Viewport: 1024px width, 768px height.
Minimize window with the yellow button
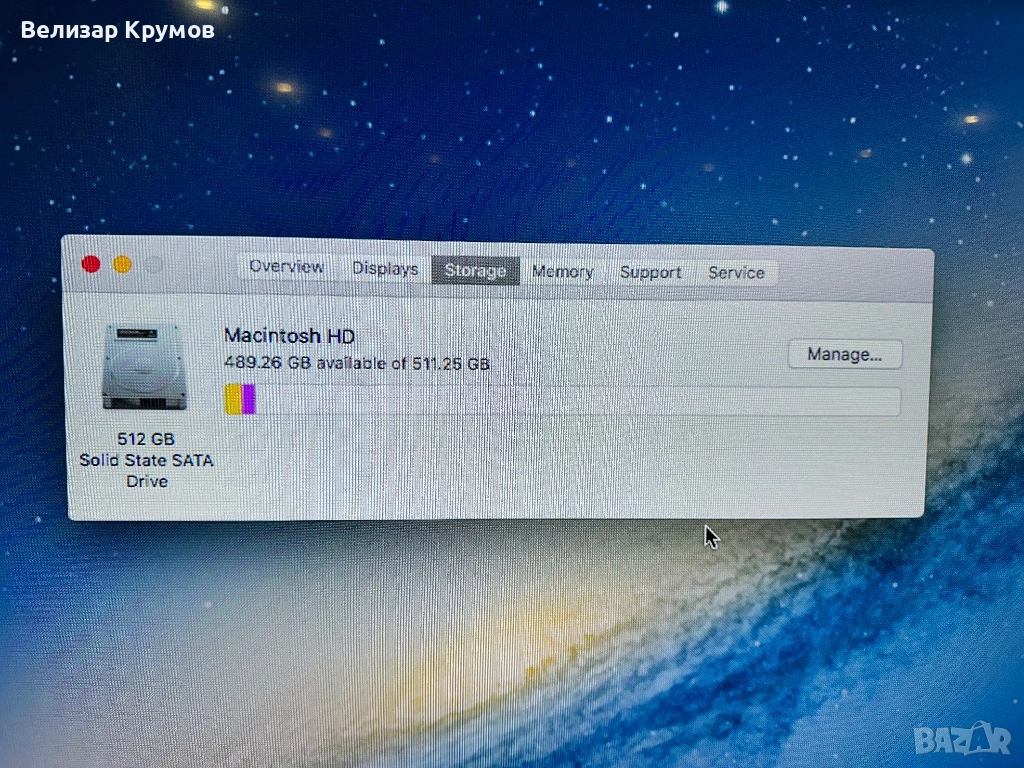(122, 265)
